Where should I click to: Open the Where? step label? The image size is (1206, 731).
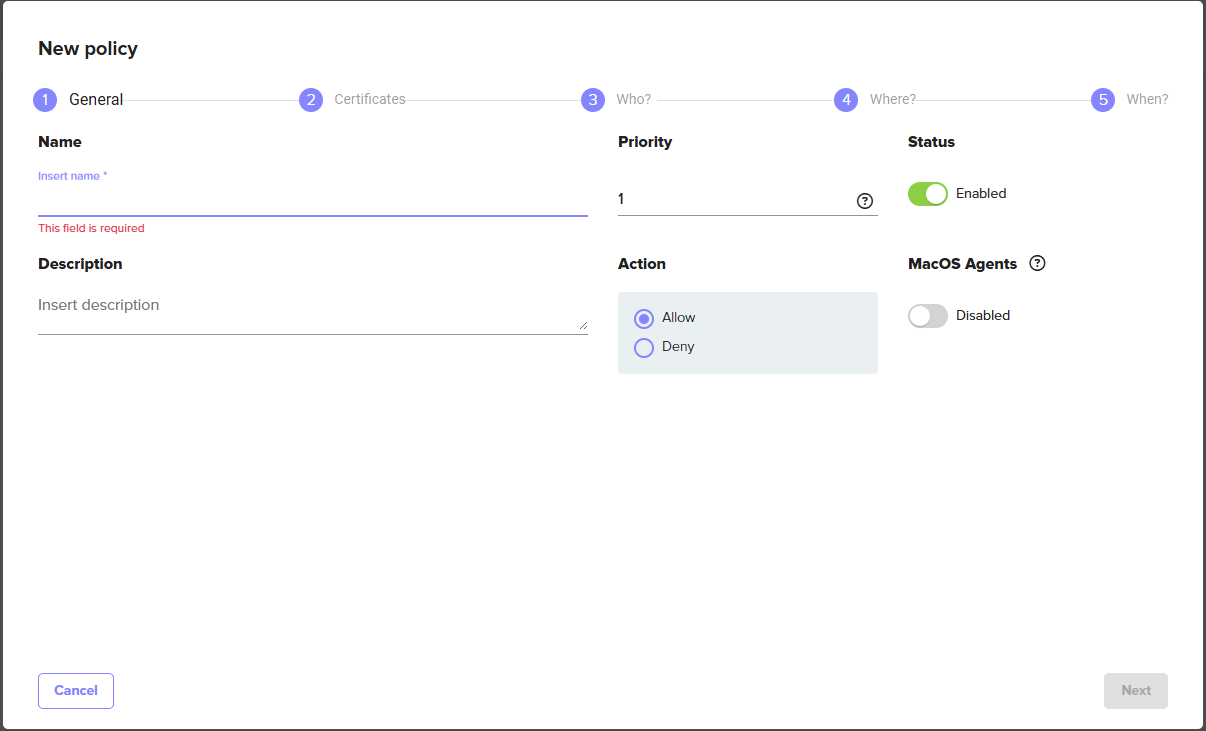pos(892,100)
